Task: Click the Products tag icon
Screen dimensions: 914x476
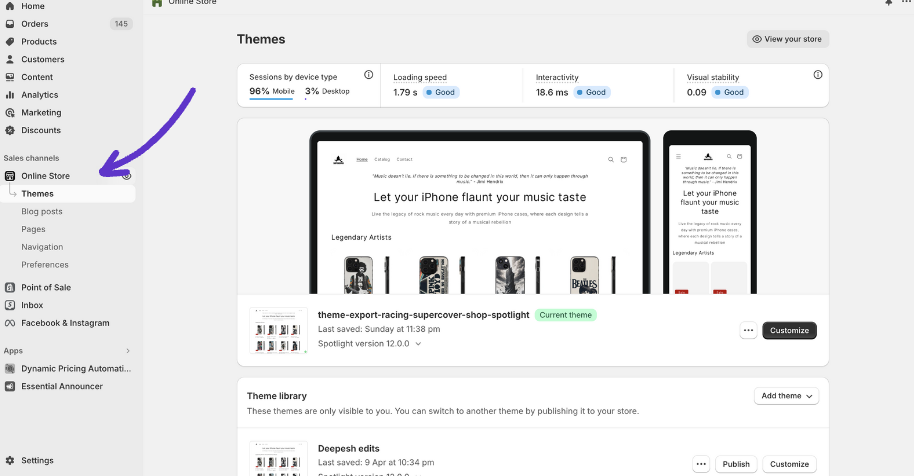Action: tap(10, 41)
